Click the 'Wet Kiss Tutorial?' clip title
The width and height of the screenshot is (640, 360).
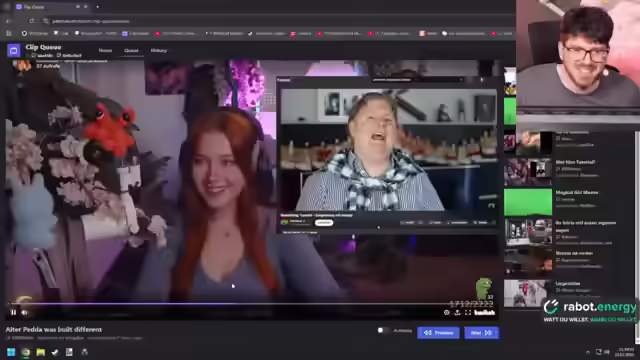[575, 162]
